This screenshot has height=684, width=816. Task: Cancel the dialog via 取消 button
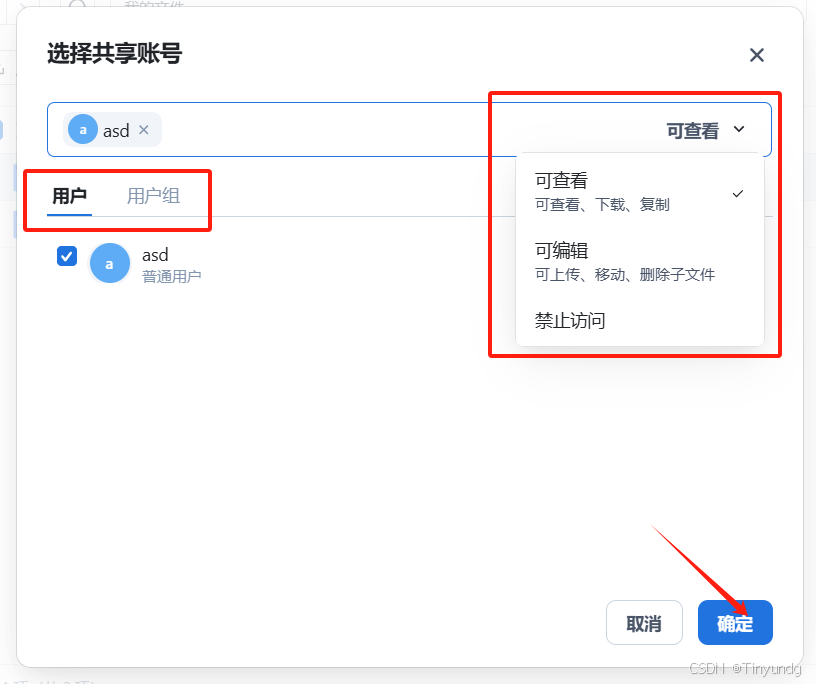pos(644,622)
